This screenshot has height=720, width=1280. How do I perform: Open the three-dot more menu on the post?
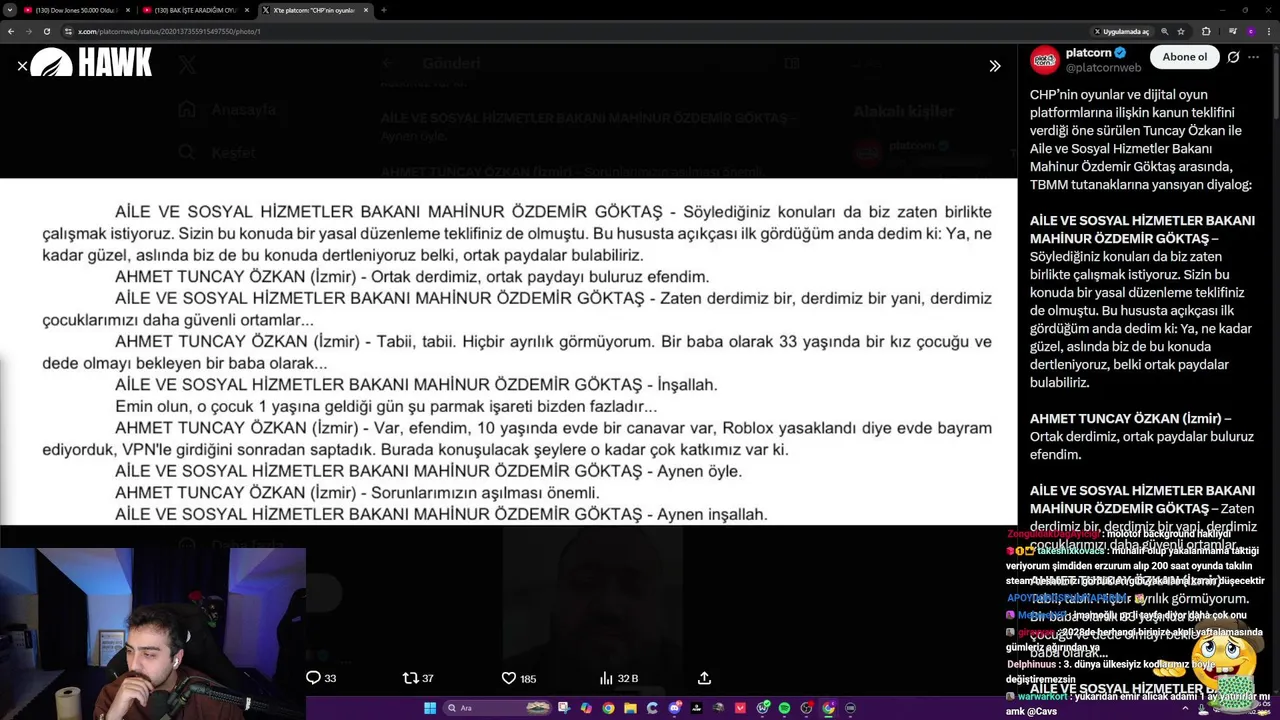click(x=1254, y=57)
